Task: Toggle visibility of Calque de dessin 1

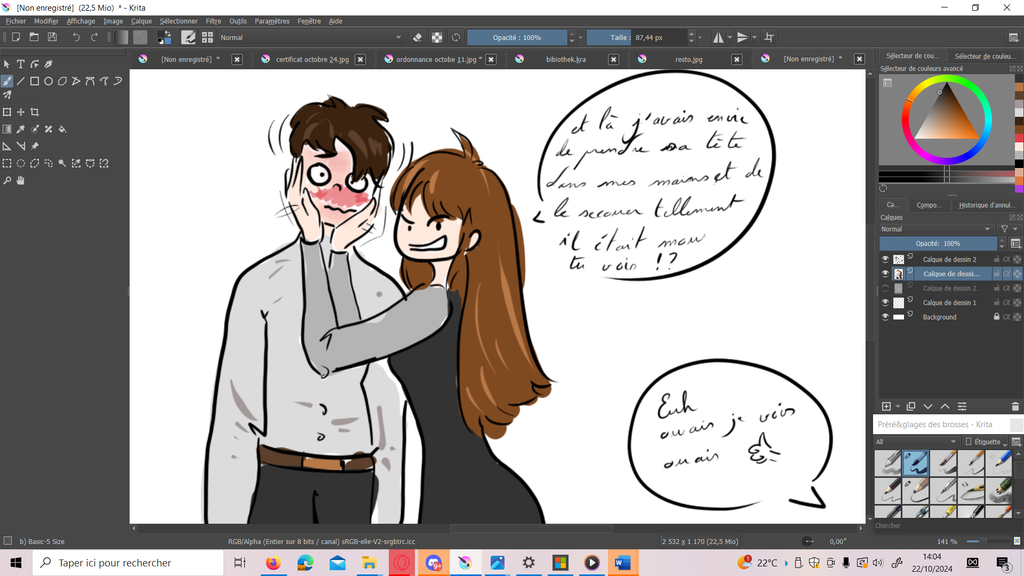Action: (x=885, y=302)
